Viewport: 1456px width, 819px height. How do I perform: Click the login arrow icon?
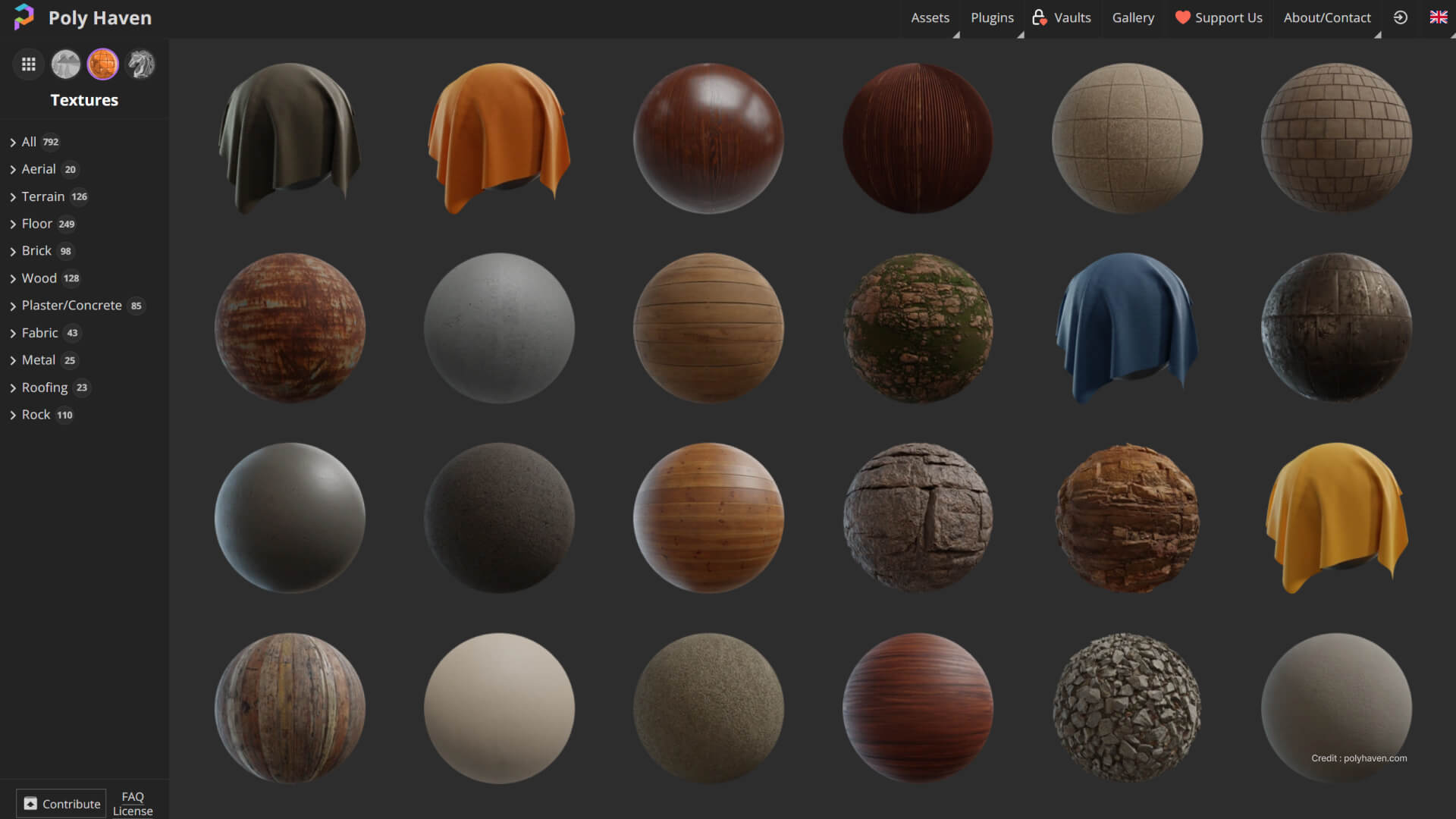(1400, 17)
